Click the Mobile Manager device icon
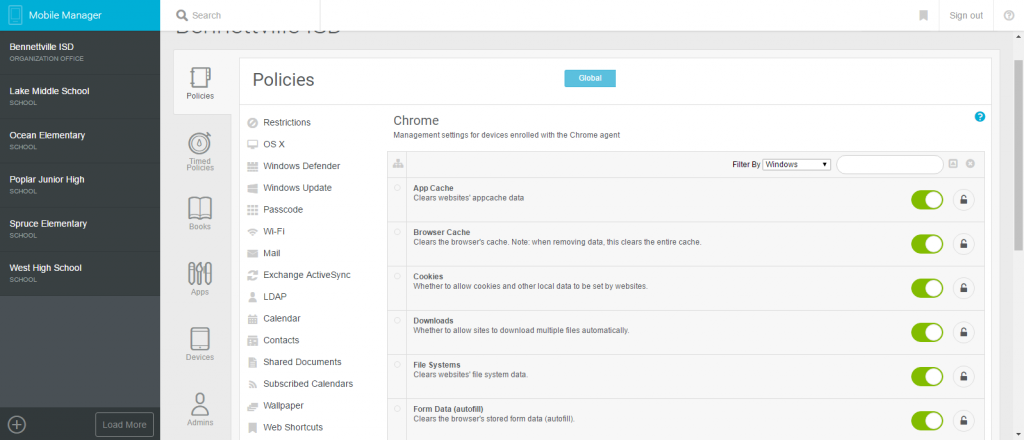Screen dimensions: 1024x440 tap(16, 15)
